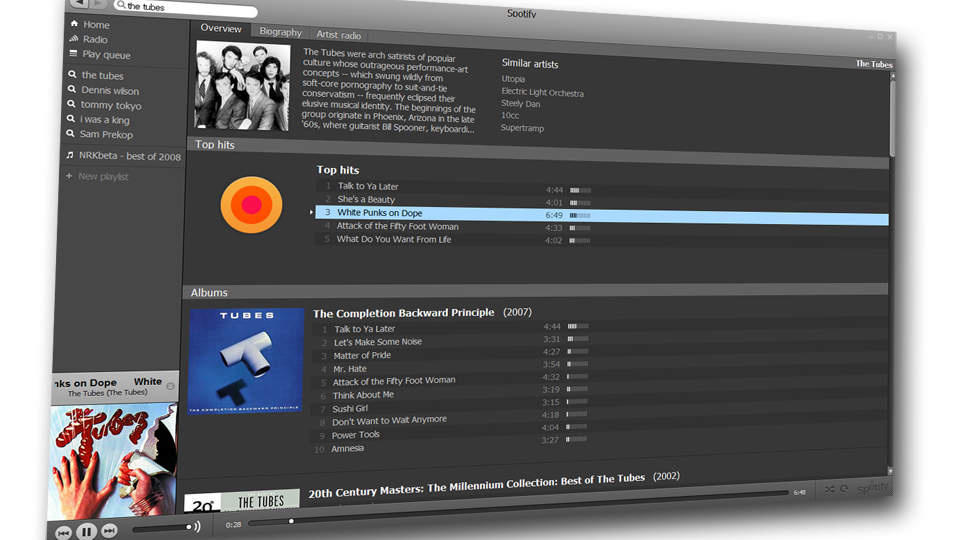Click the Top hits section header bar
The image size is (960, 540).
(539, 153)
